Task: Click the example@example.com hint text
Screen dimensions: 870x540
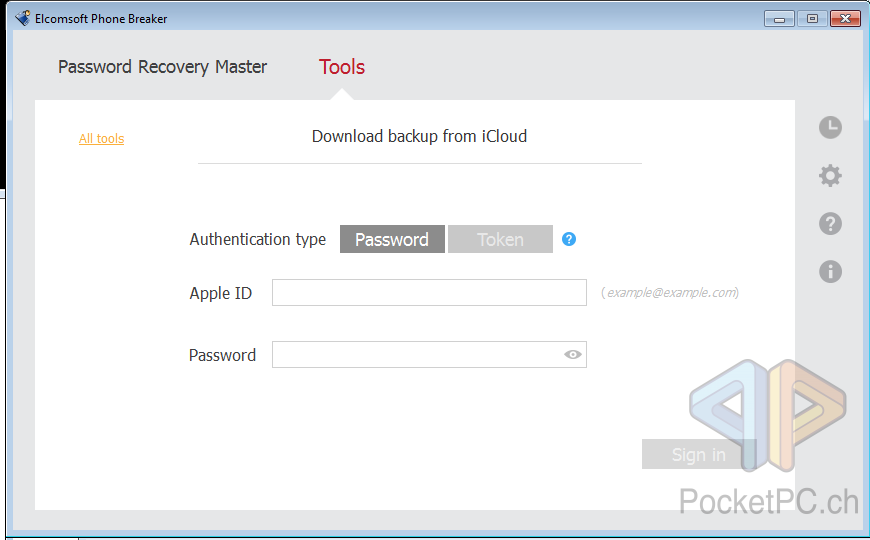Action: click(x=670, y=292)
